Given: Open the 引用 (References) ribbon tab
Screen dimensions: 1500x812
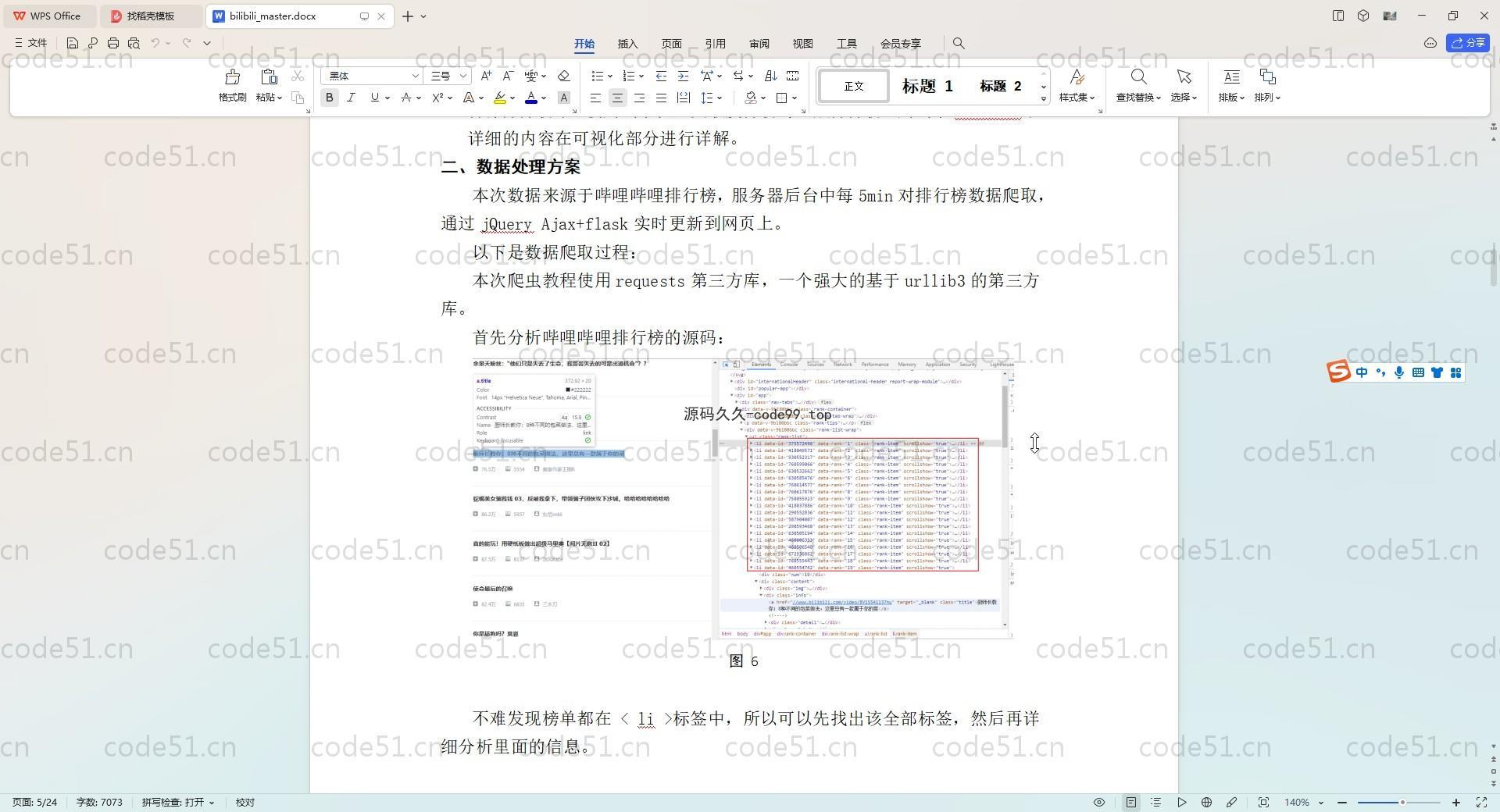Looking at the screenshot, I should [x=715, y=44].
